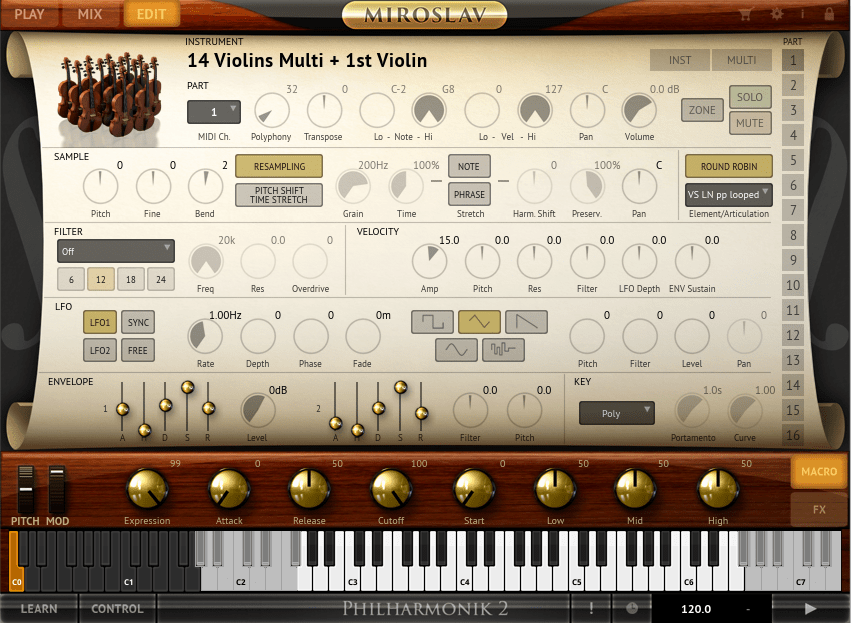Open the Element/Articulation dropdown
The width and height of the screenshot is (851, 623).
(x=728, y=194)
